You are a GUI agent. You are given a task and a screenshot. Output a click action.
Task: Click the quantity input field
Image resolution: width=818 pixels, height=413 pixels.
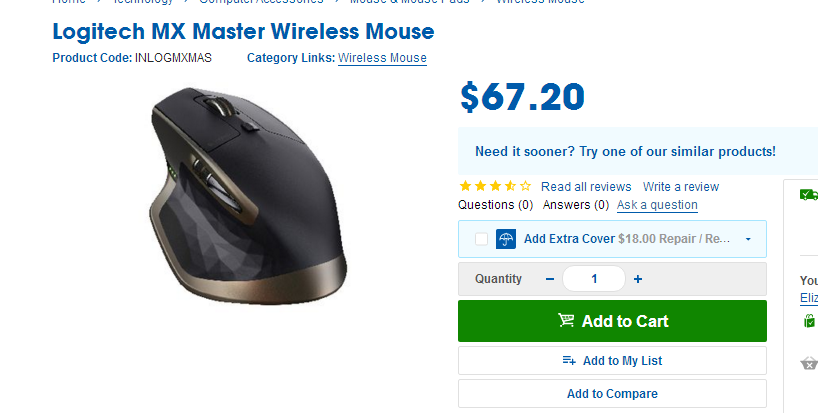[594, 279]
